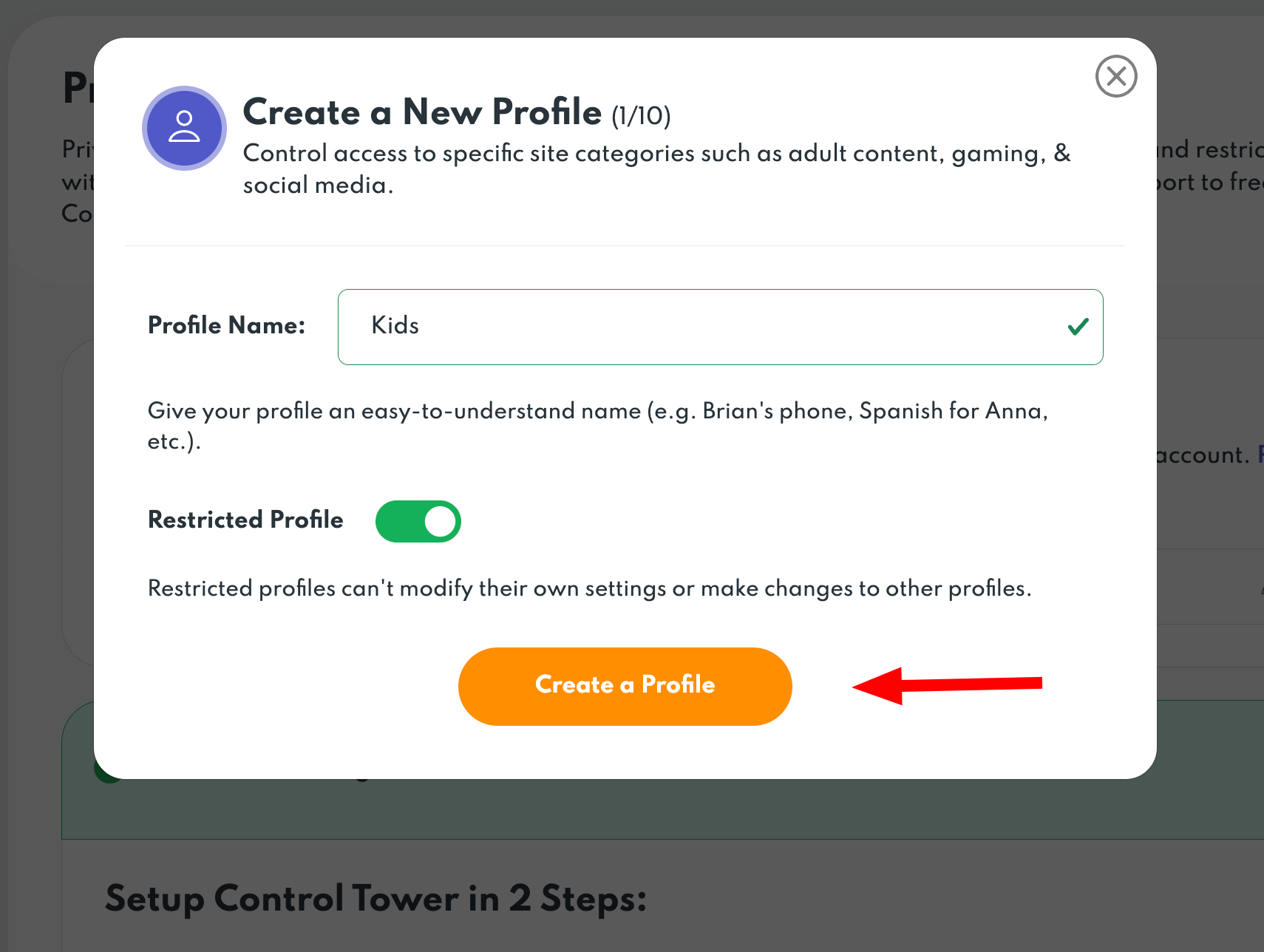Click the Create a New Profile heading

(x=422, y=112)
